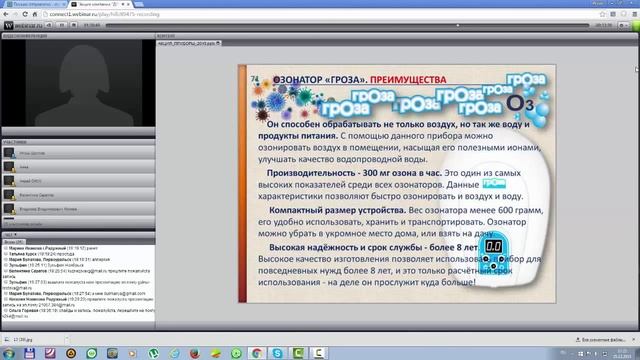This screenshot has width=640, height=360.
Task: Click the kuznezovag@mail.ru chat message from Валентина Саратов
Action: click(x=78, y=273)
